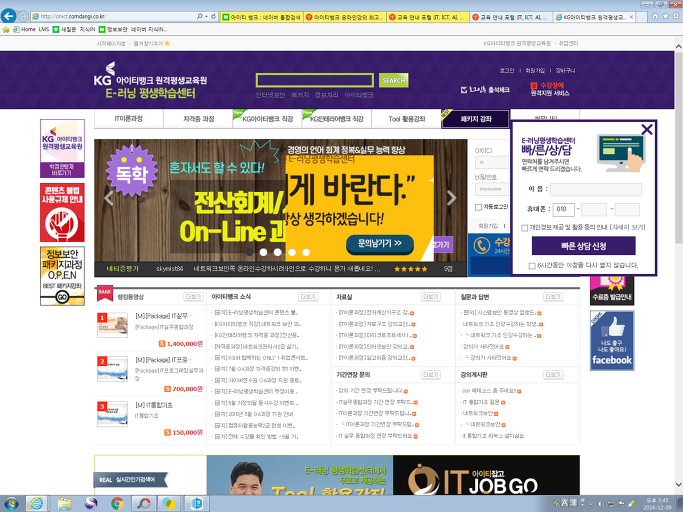Open Internet Explorer from the taskbar

37,504
